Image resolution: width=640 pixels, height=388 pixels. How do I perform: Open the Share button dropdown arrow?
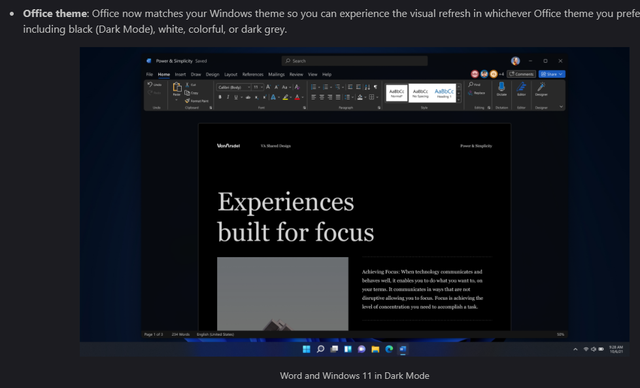561,74
